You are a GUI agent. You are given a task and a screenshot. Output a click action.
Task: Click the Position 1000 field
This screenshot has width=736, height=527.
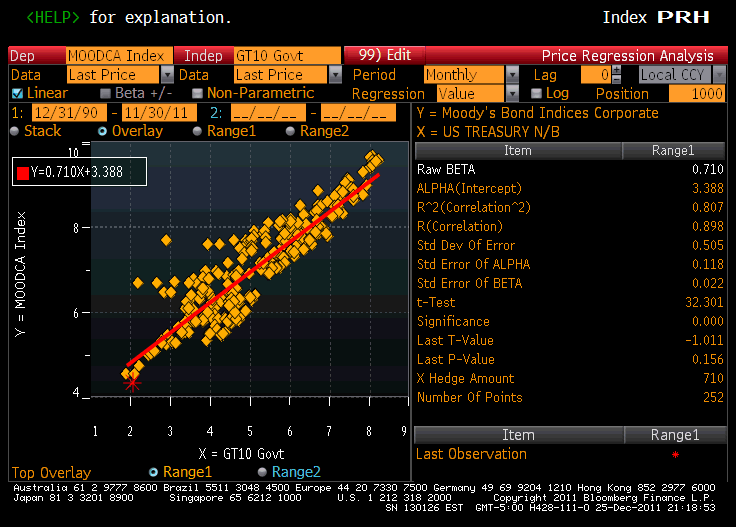click(697, 93)
